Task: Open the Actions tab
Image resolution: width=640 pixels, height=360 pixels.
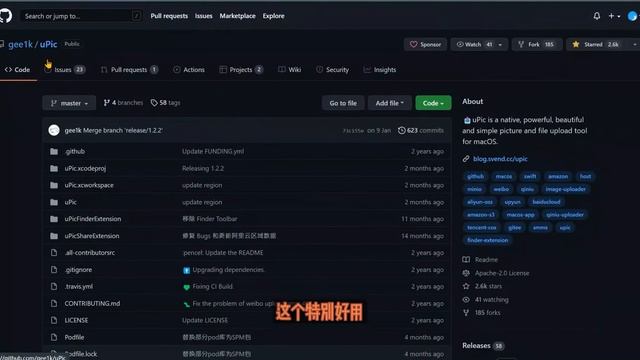Action: 189,70
